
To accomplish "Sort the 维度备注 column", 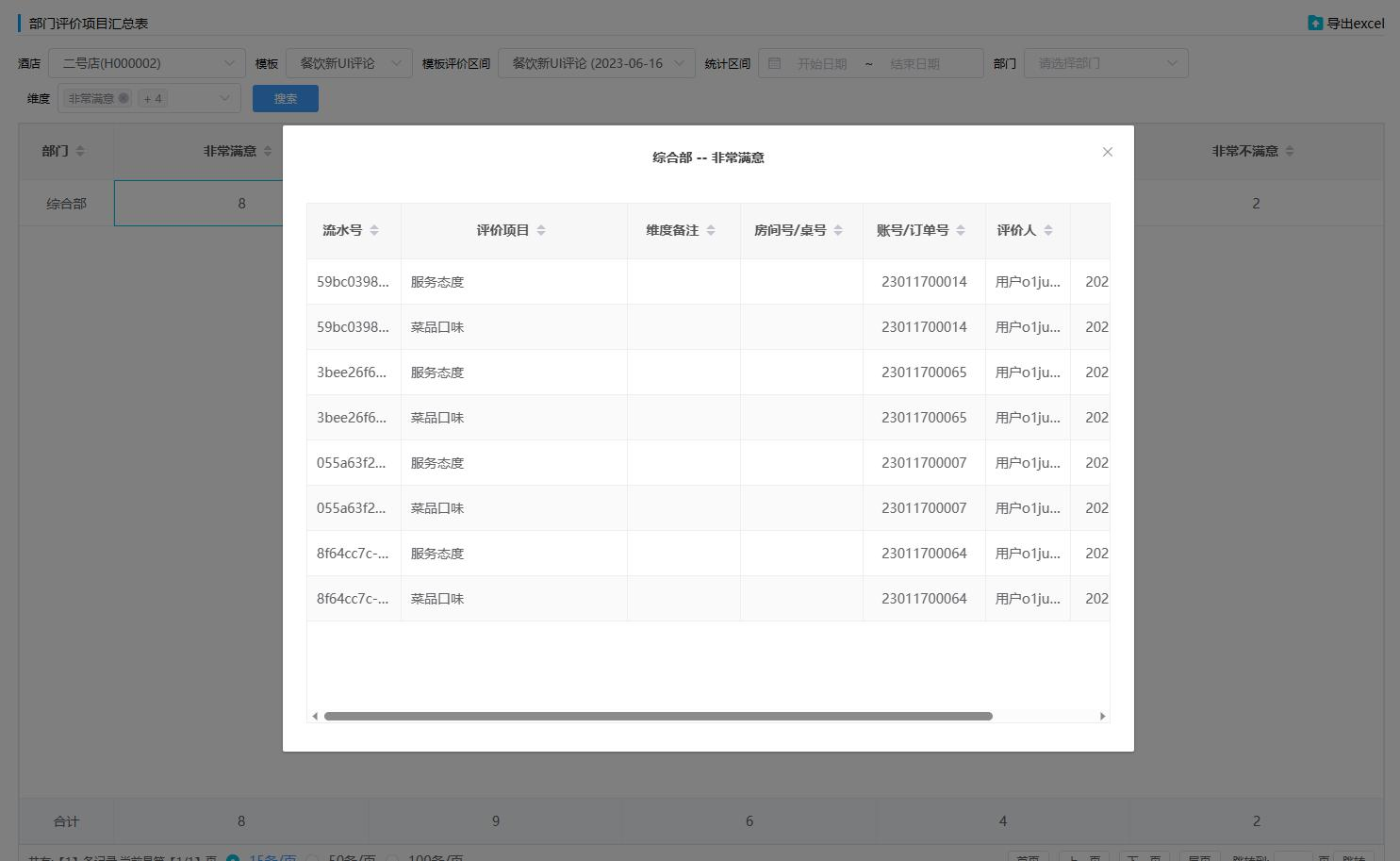I will [711, 230].
